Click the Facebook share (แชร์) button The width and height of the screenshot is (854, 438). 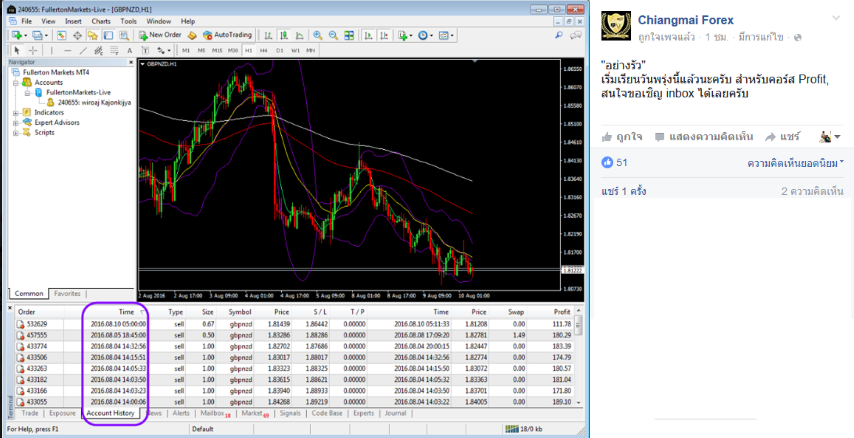click(x=783, y=137)
